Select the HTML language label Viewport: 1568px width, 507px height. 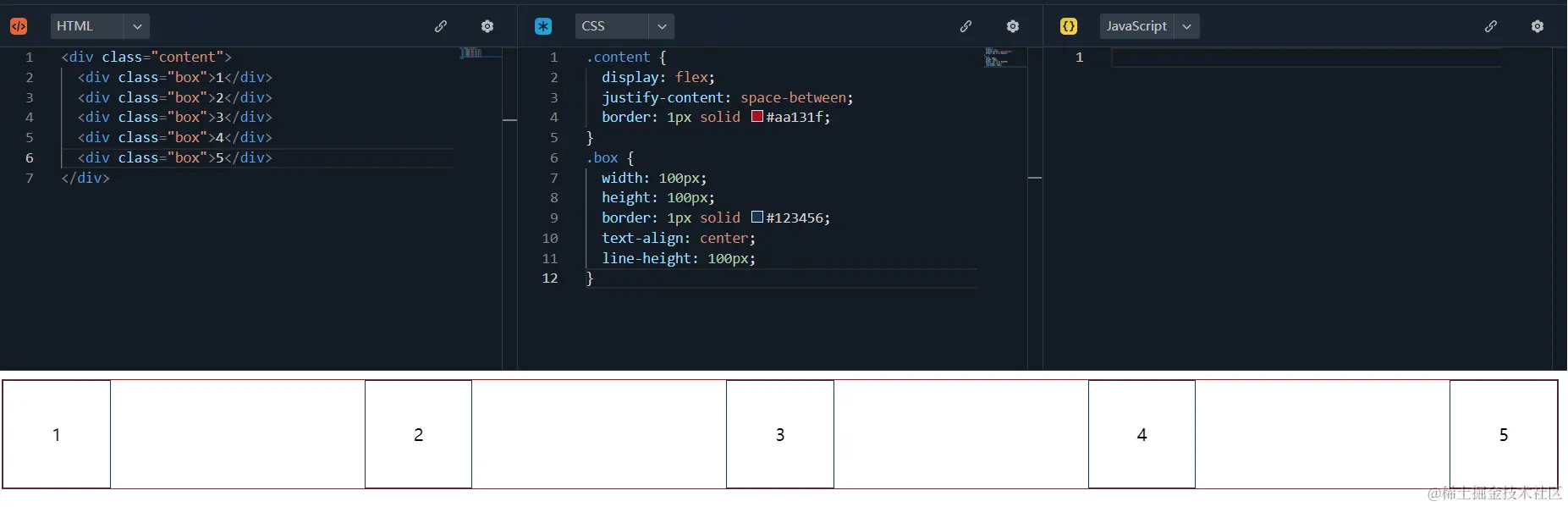tap(74, 26)
